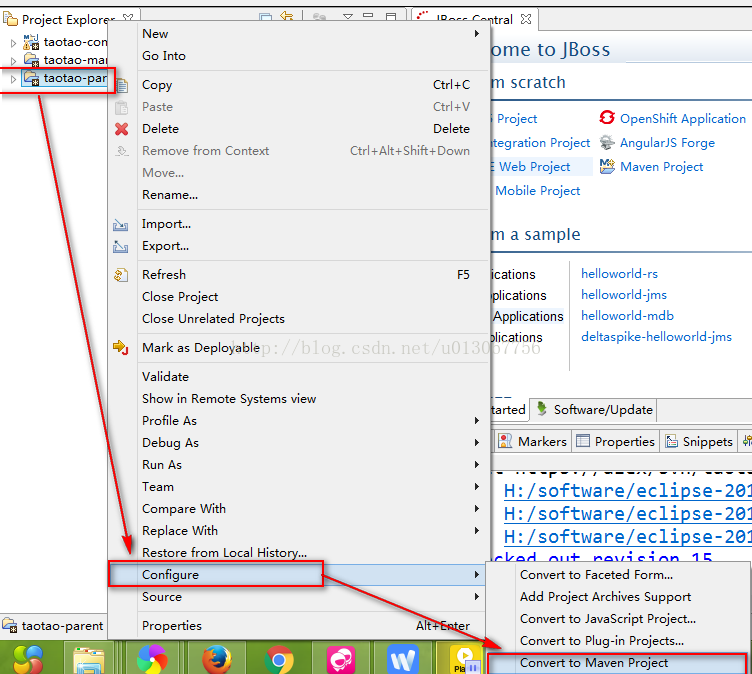752x674 pixels.
Task: Click the Delete red X icon
Action: pos(121,129)
